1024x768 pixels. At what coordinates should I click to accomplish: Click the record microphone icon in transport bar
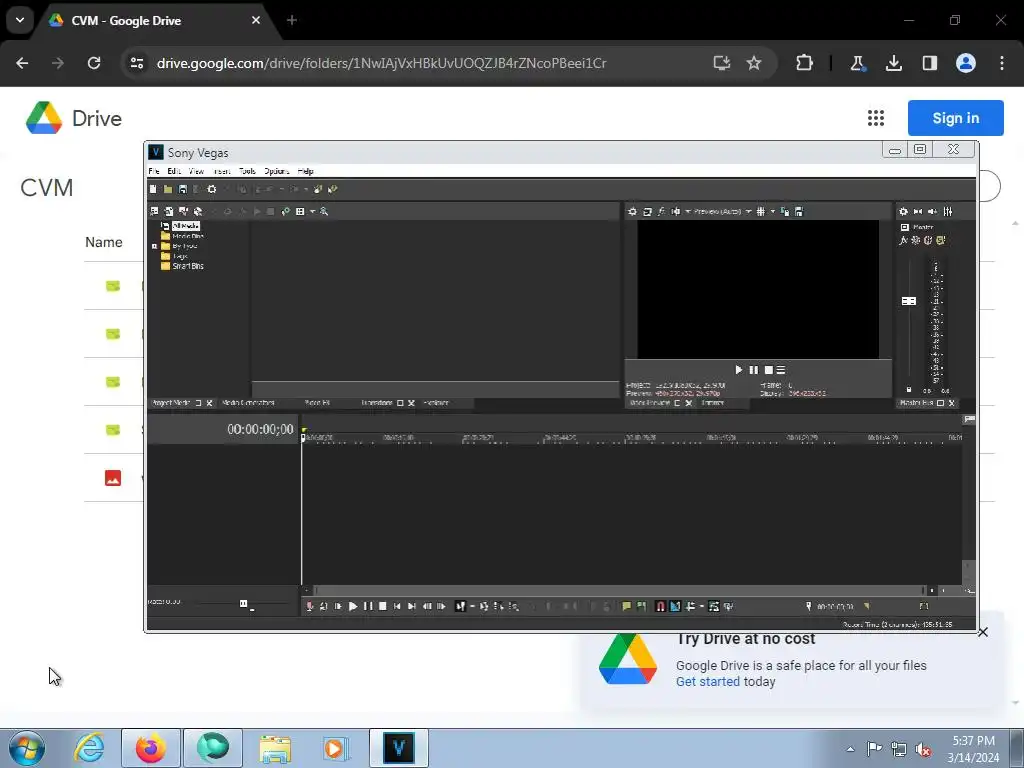click(x=310, y=607)
